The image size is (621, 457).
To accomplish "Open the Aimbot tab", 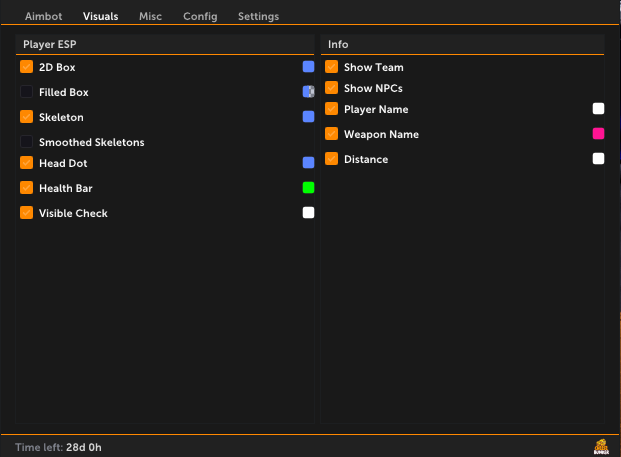I will tap(44, 16).
